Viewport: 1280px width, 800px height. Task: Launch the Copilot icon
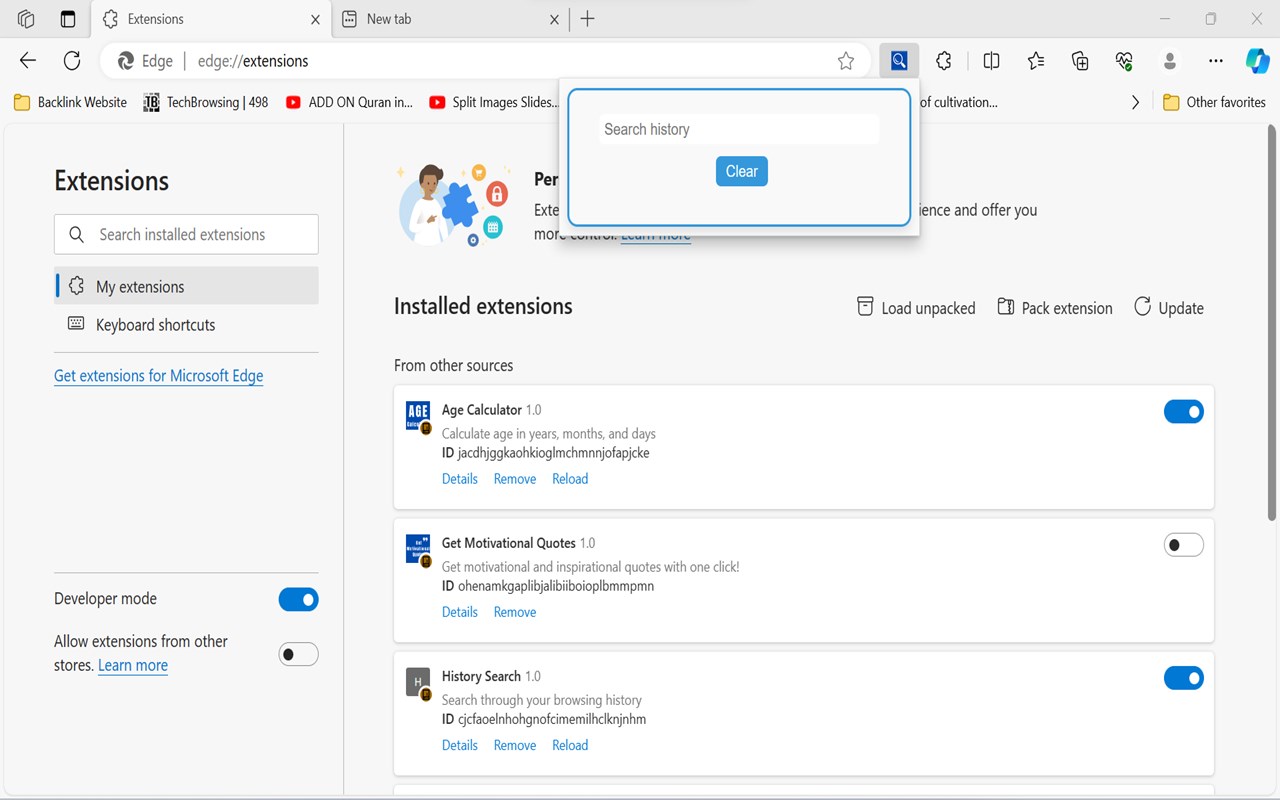pos(1257,61)
